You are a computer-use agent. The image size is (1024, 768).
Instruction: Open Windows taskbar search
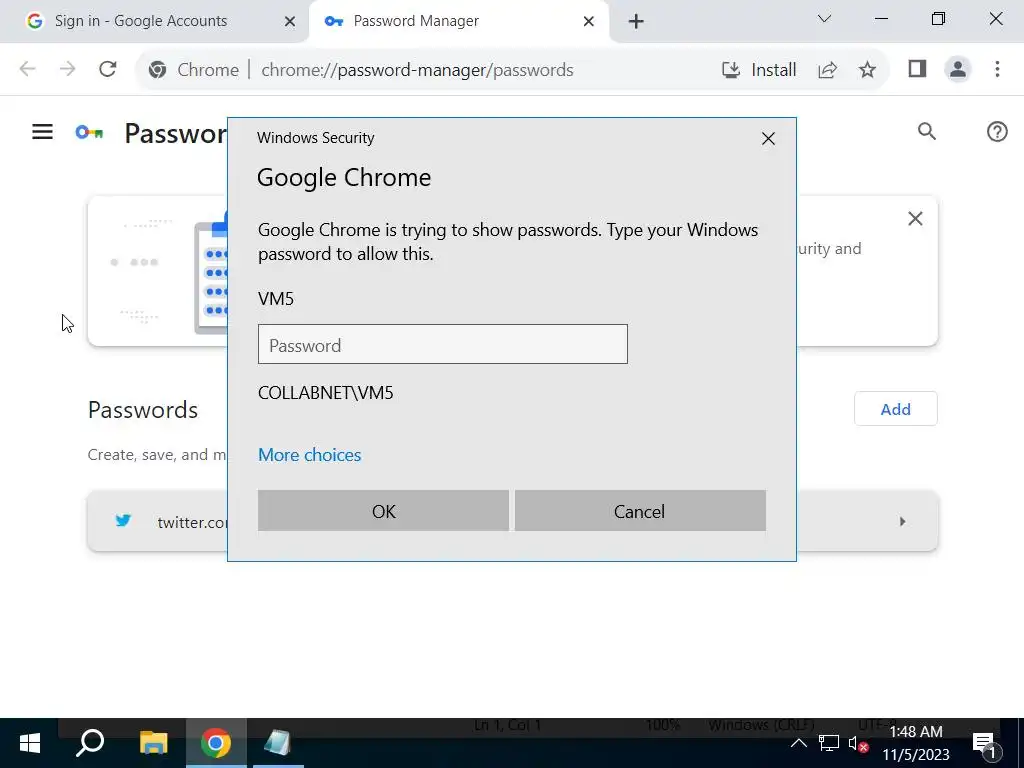pos(90,743)
